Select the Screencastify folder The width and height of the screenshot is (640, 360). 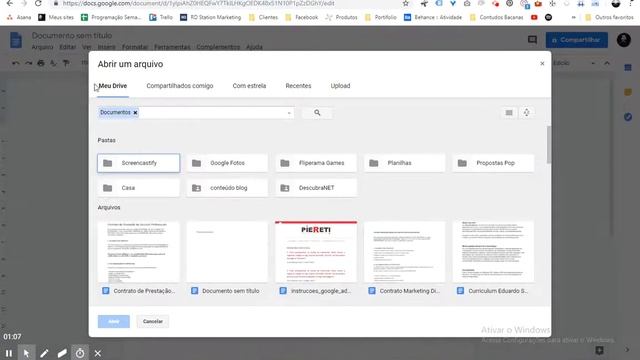138,163
